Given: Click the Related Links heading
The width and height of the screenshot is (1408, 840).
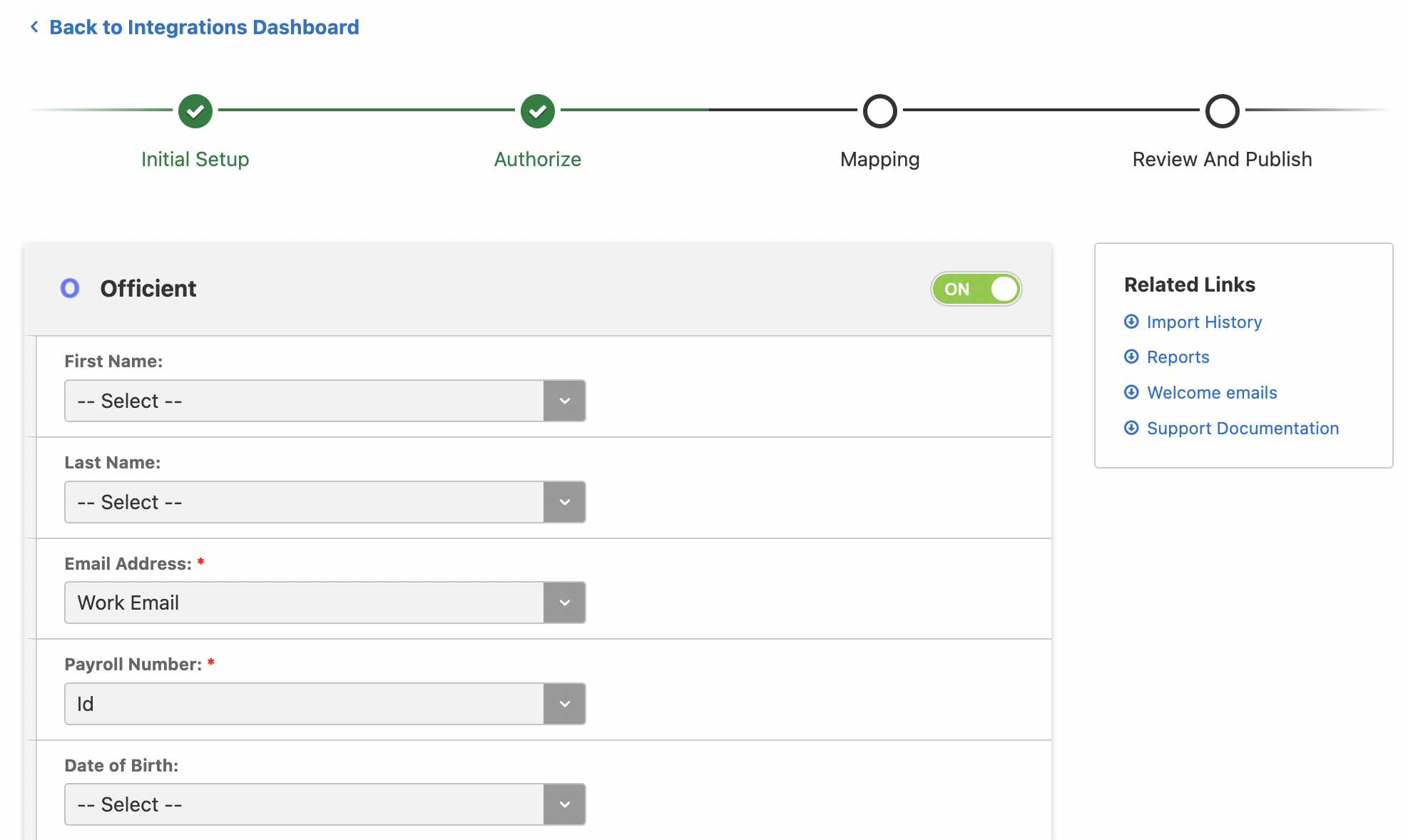Looking at the screenshot, I should pos(1190,285).
